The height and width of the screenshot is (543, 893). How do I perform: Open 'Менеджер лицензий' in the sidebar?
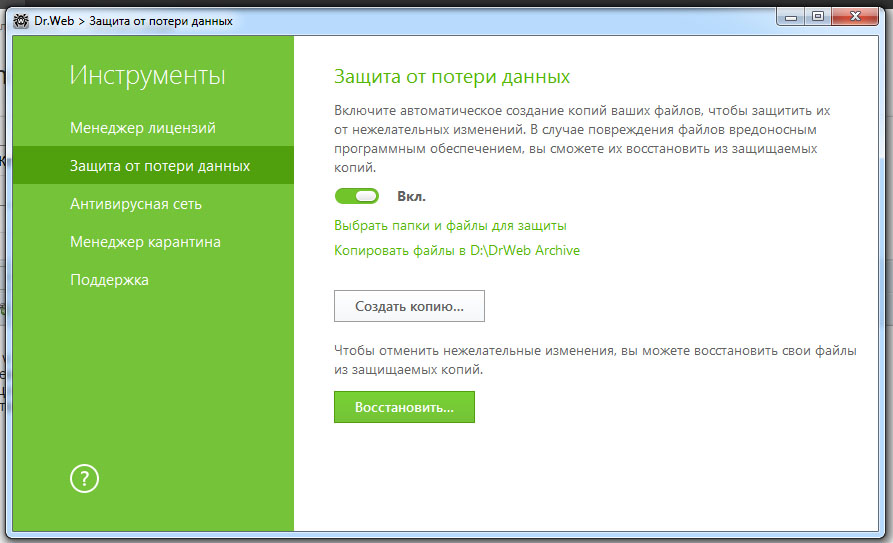tap(143, 128)
